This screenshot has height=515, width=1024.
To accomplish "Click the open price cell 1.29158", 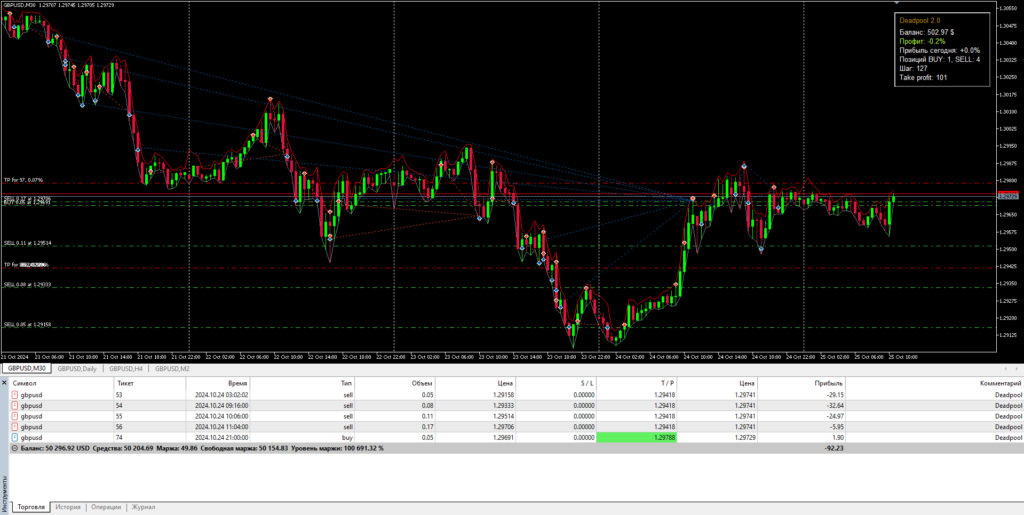I will point(503,395).
